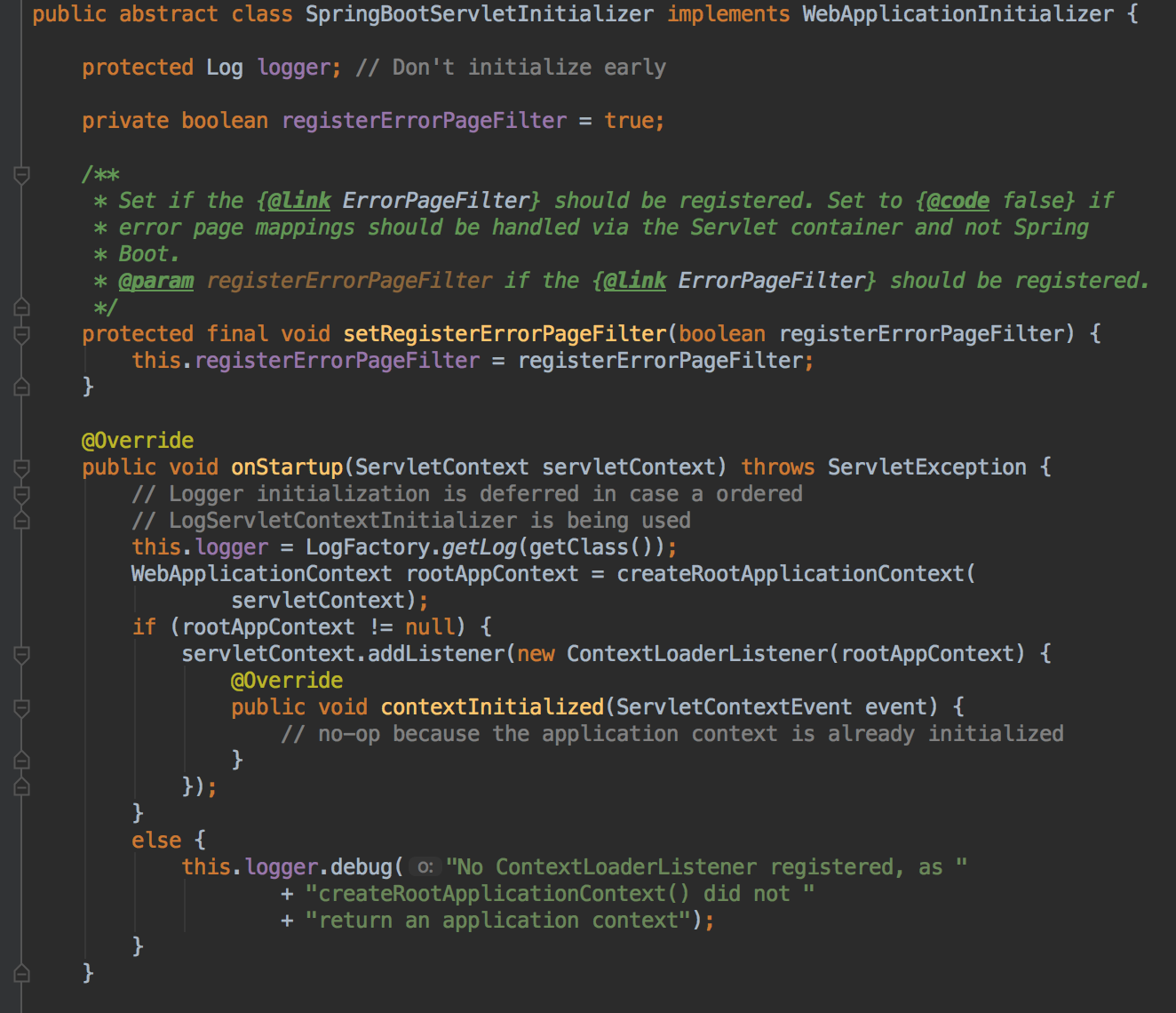Screen dimensions: 1176x1013
Task: Click the 'o:' parameter hint in debug call
Action: 426,867
